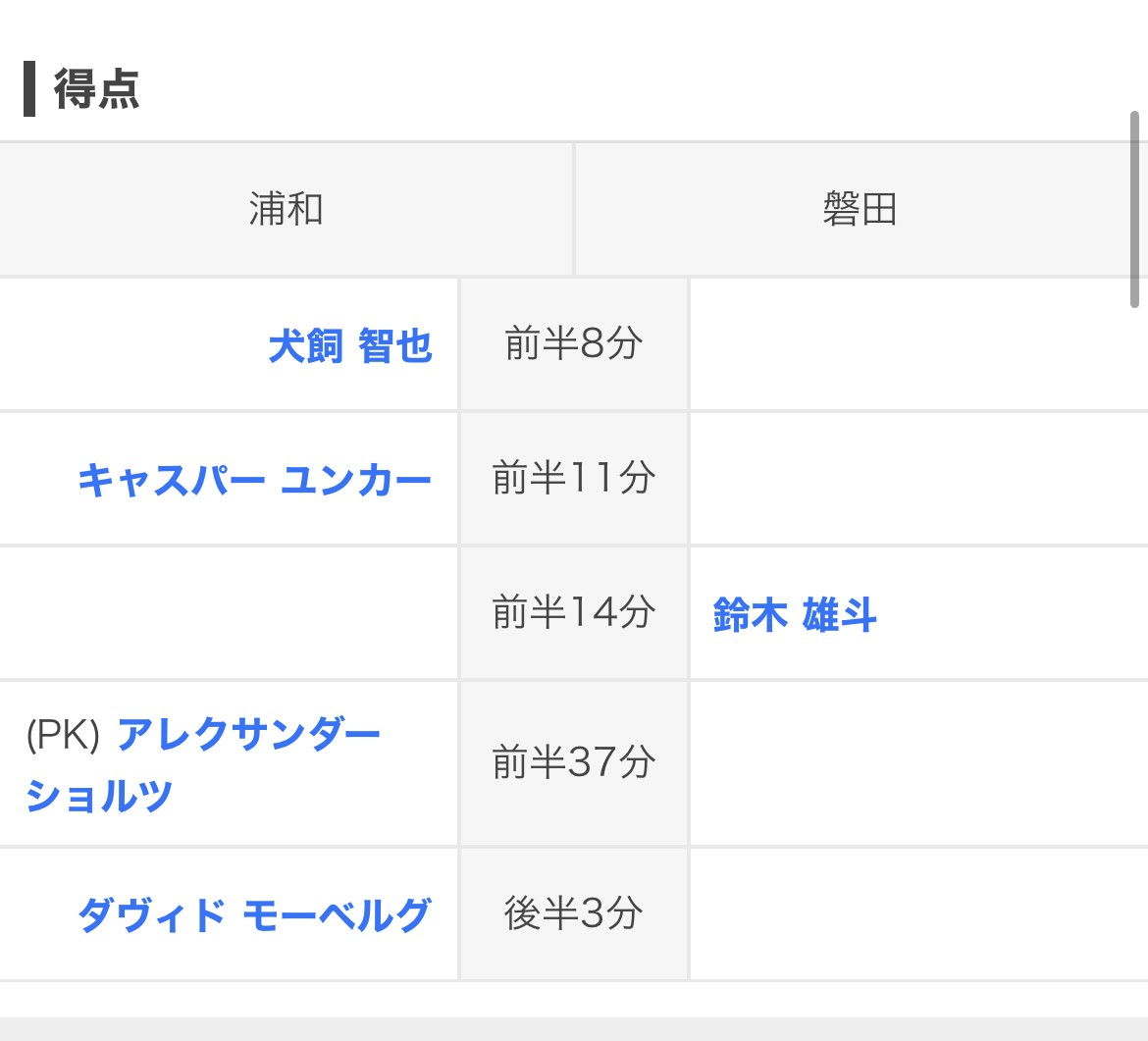Viewport: 1148px width, 1041px height.
Task: Click the 前半14分 goal time cell
Action: pos(573,613)
